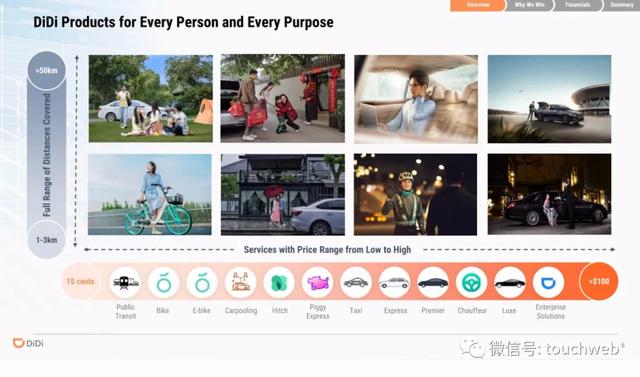640x377 pixels.
Task: Click the >50km distance circle
Action: (47, 70)
